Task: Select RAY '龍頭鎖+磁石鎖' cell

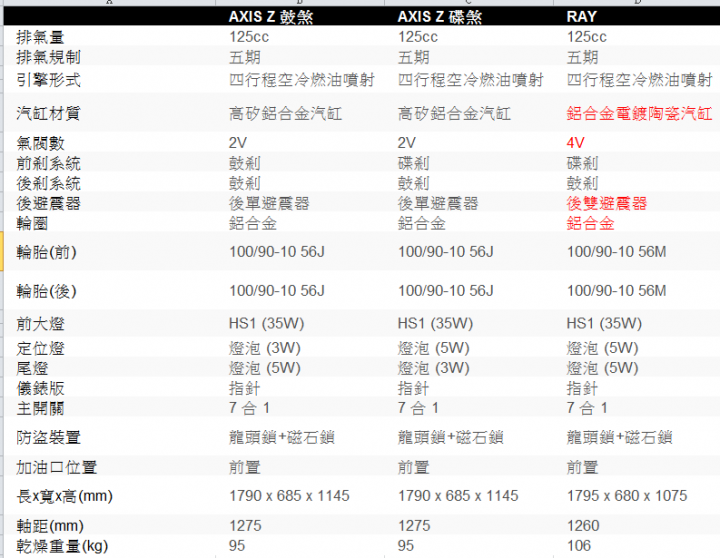Action: pyautogui.click(x=619, y=437)
